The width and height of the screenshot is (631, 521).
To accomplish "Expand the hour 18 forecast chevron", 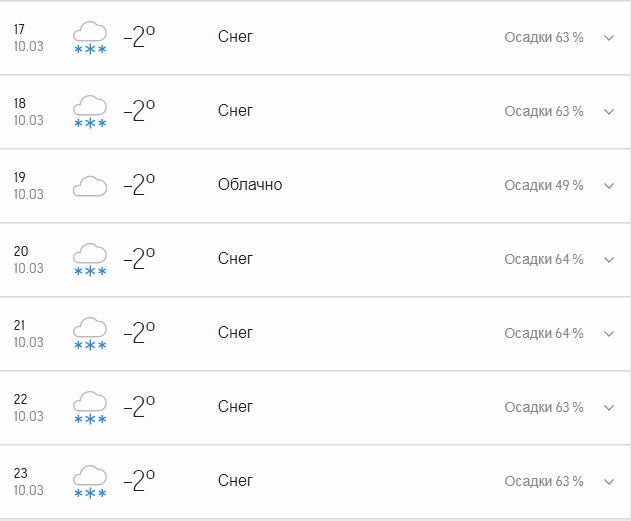I will (x=609, y=112).
